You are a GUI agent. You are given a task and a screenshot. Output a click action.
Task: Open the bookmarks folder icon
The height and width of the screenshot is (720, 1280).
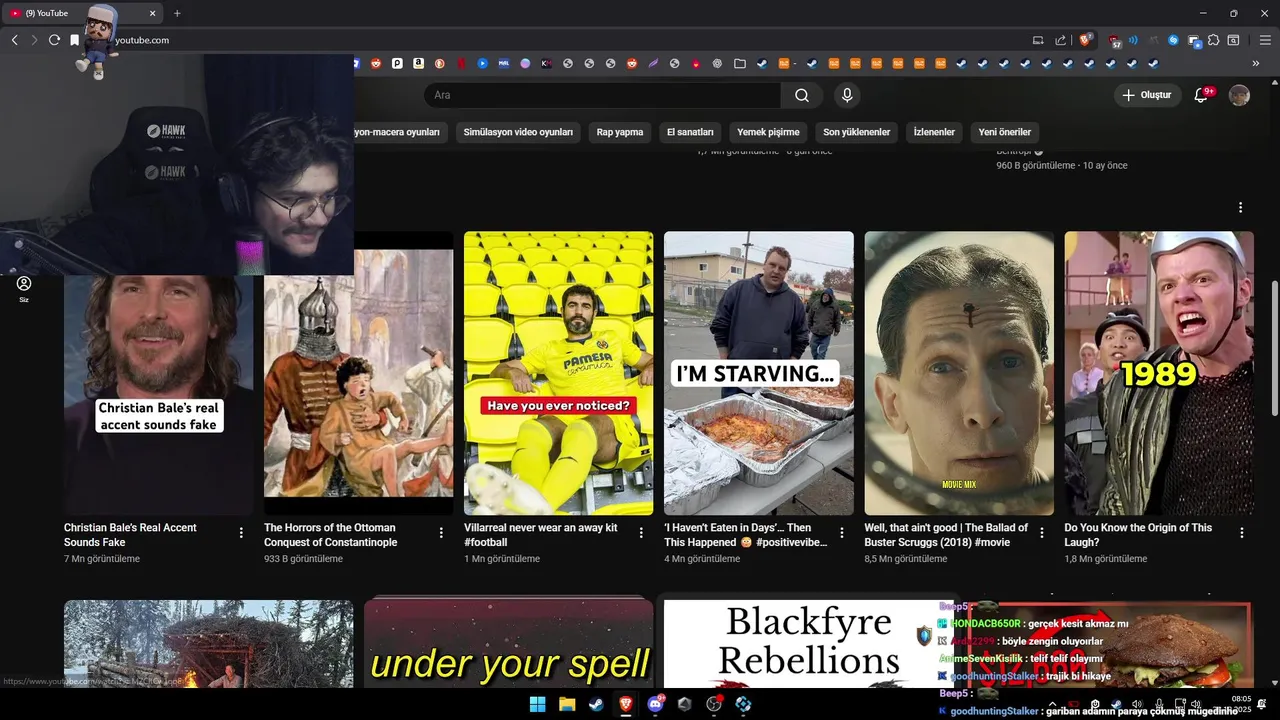click(x=740, y=63)
